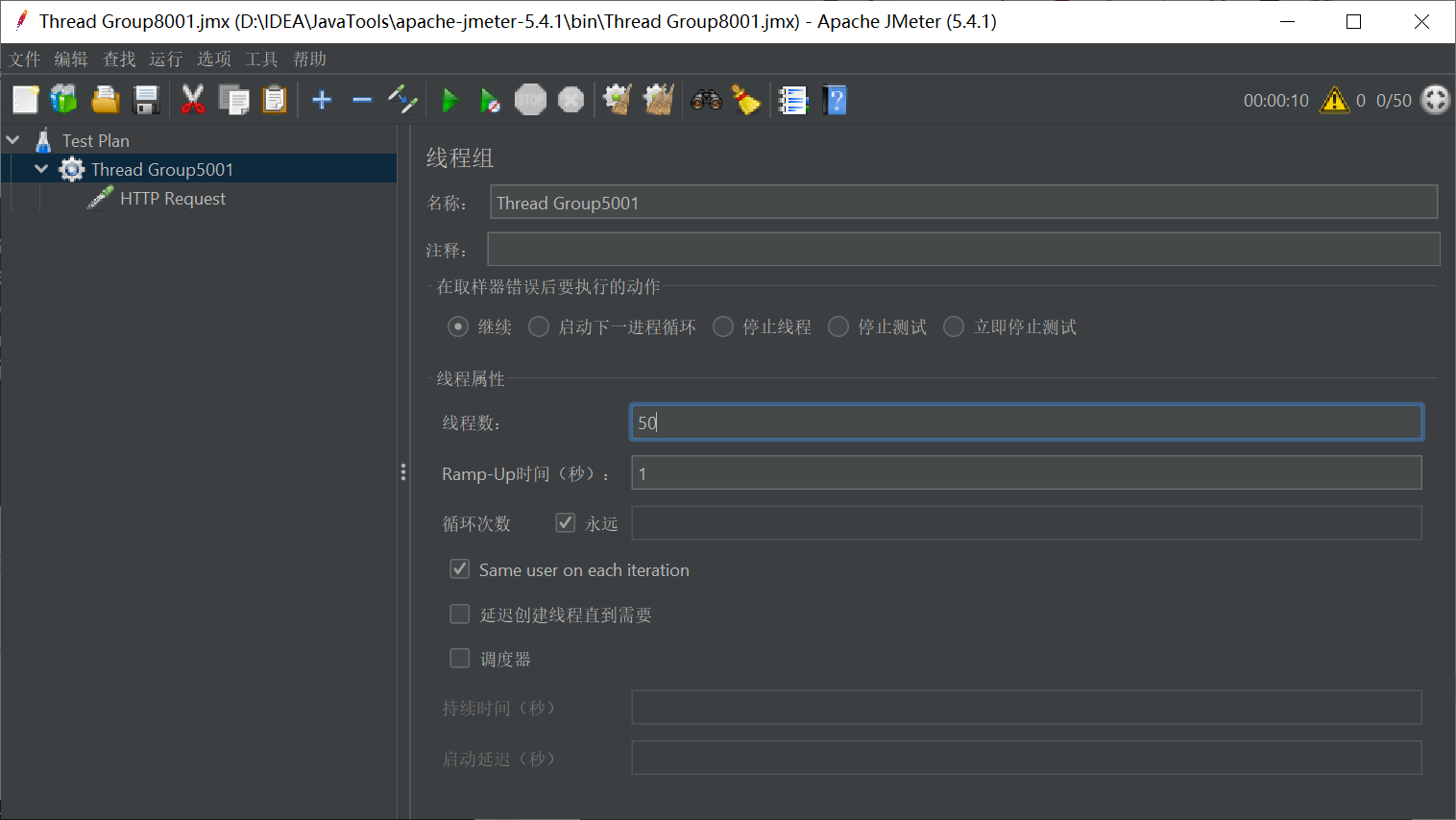
Task: Uncheck the 永远 loop checkbox
Action: (x=566, y=522)
